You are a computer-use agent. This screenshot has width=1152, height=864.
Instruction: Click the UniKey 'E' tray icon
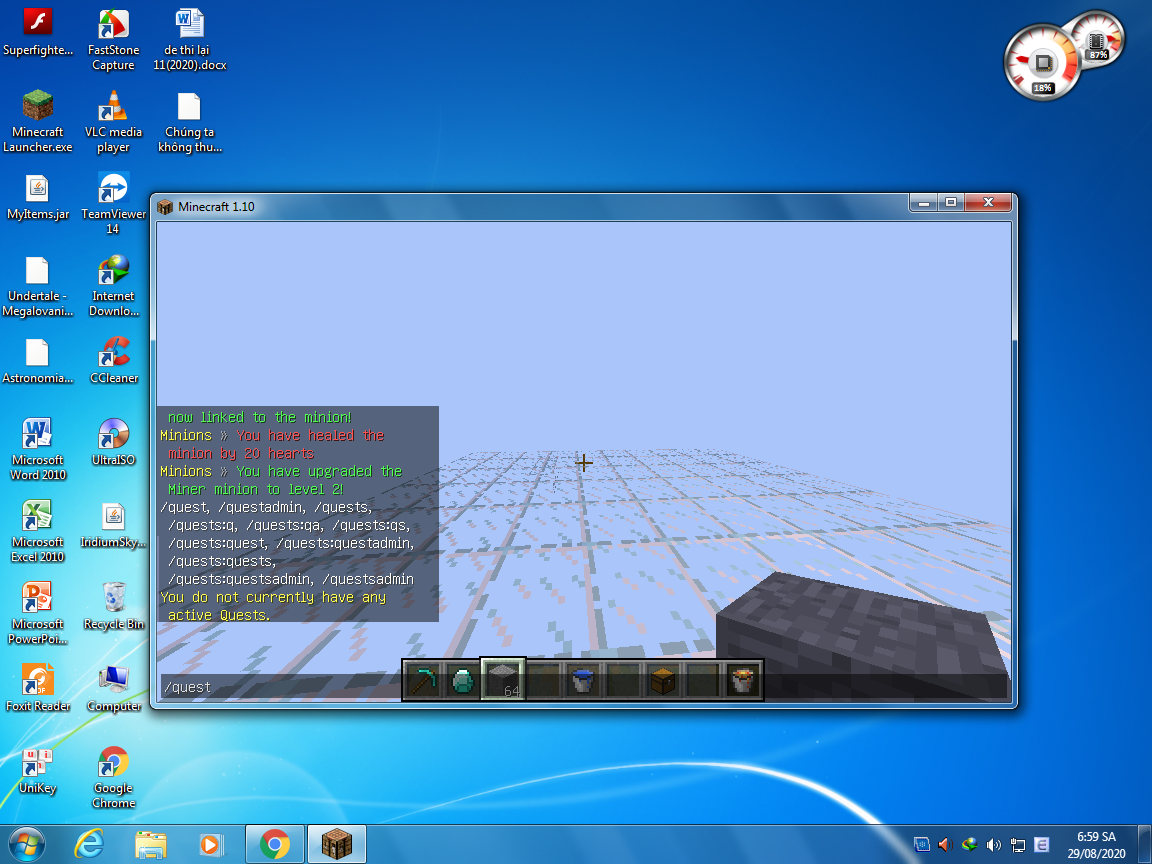pos(1042,845)
